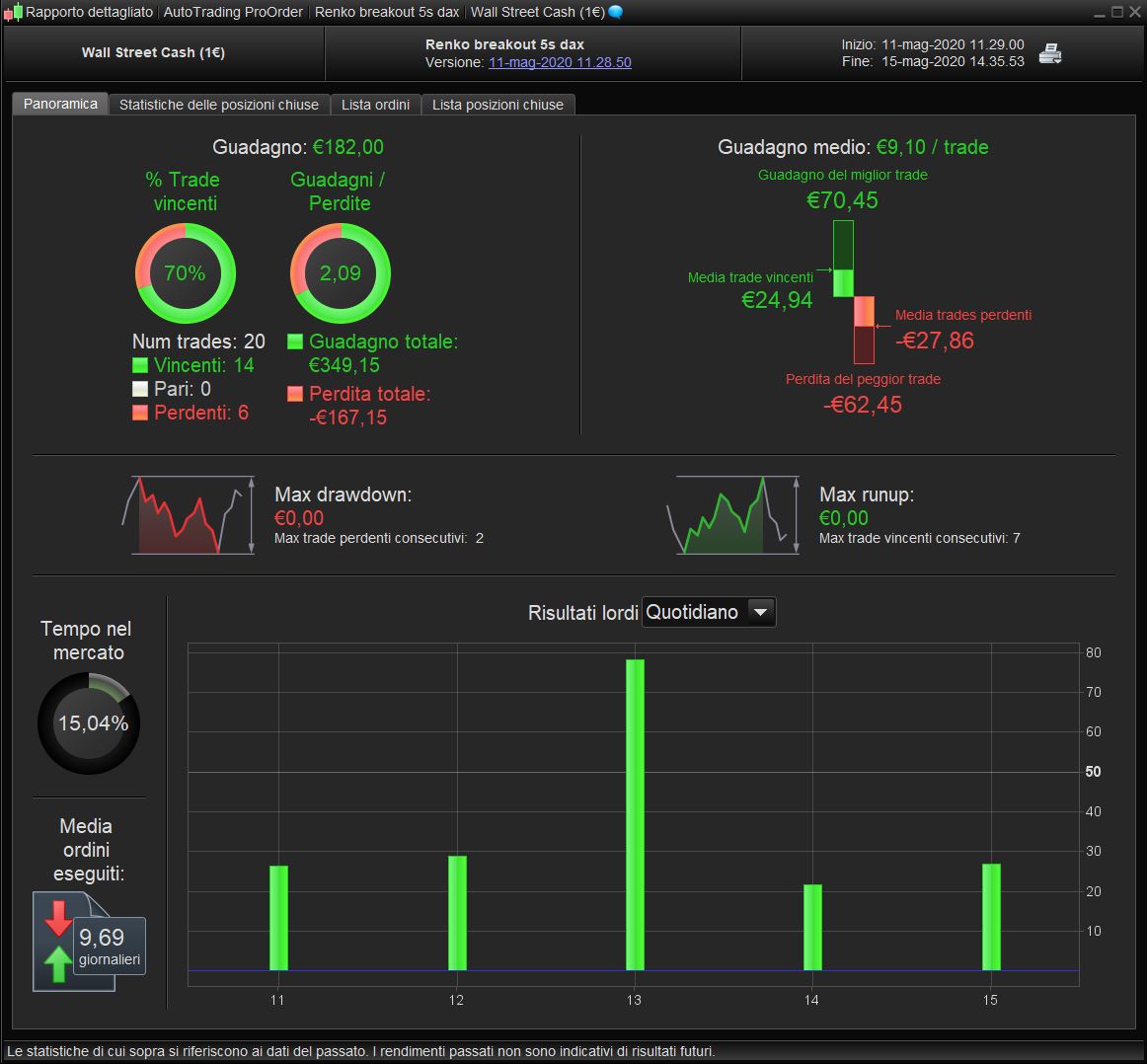
Task: Click the % Trade vincenti 70% donut
Action: click(x=185, y=272)
